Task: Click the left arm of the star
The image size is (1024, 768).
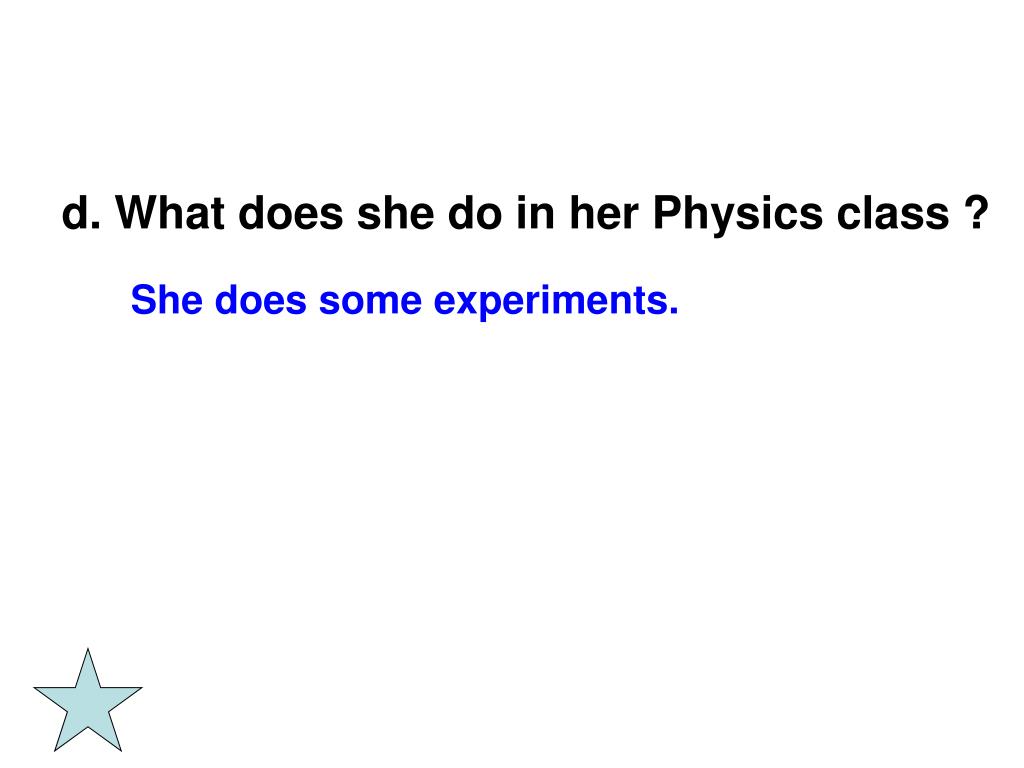Action: tap(52, 693)
